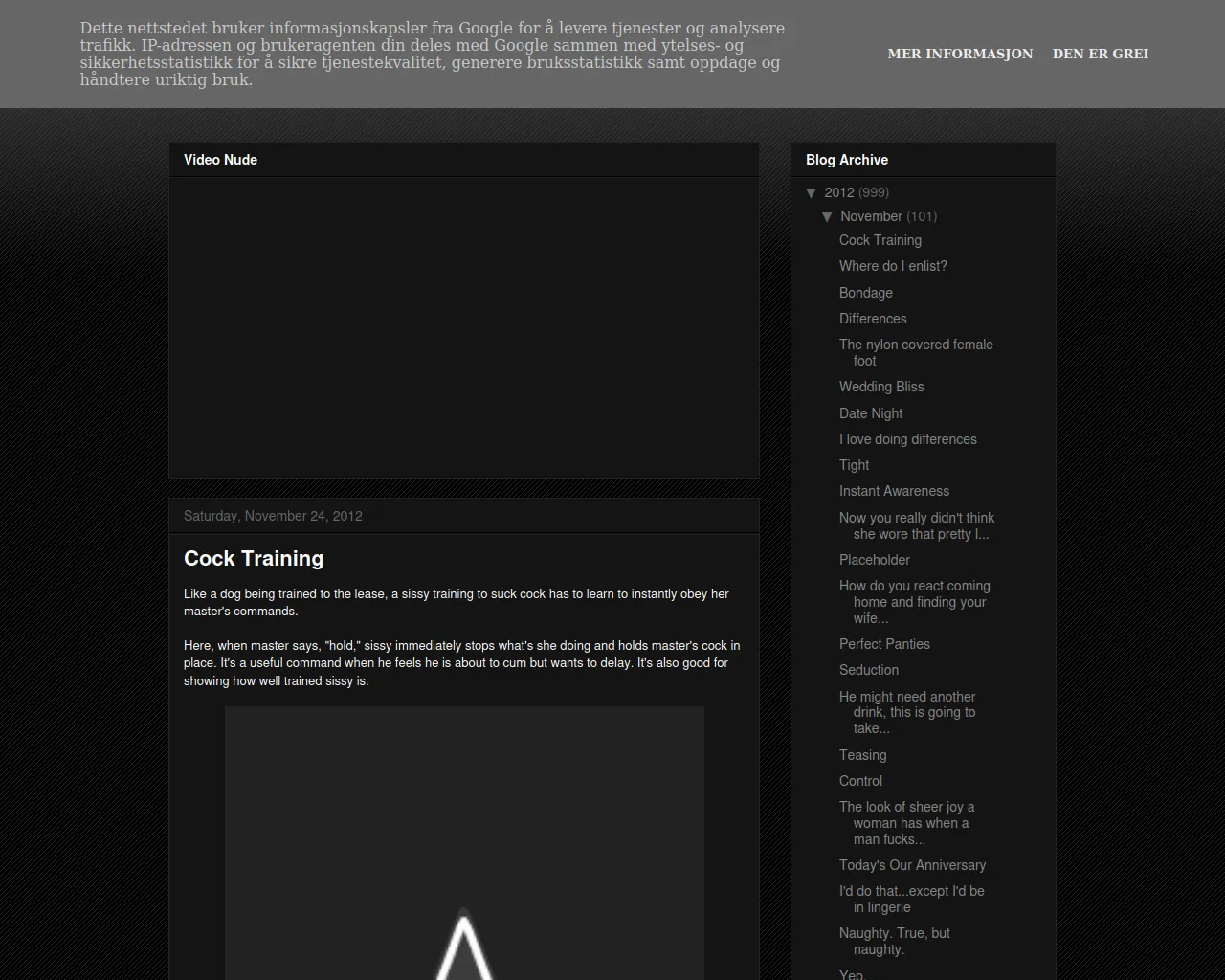Screen dimensions: 1225x980
Task: Click the '(101)' post count beside November
Action: (922, 216)
